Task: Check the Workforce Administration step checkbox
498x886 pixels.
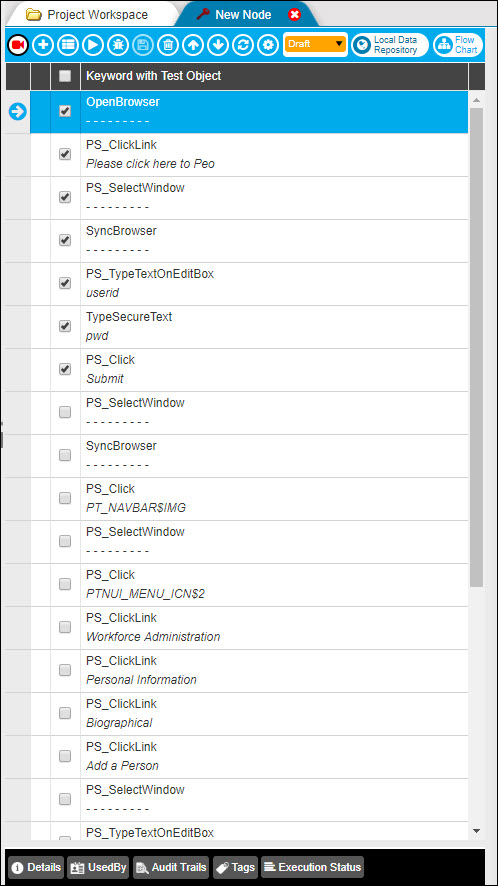Action: pyautogui.click(x=65, y=627)
